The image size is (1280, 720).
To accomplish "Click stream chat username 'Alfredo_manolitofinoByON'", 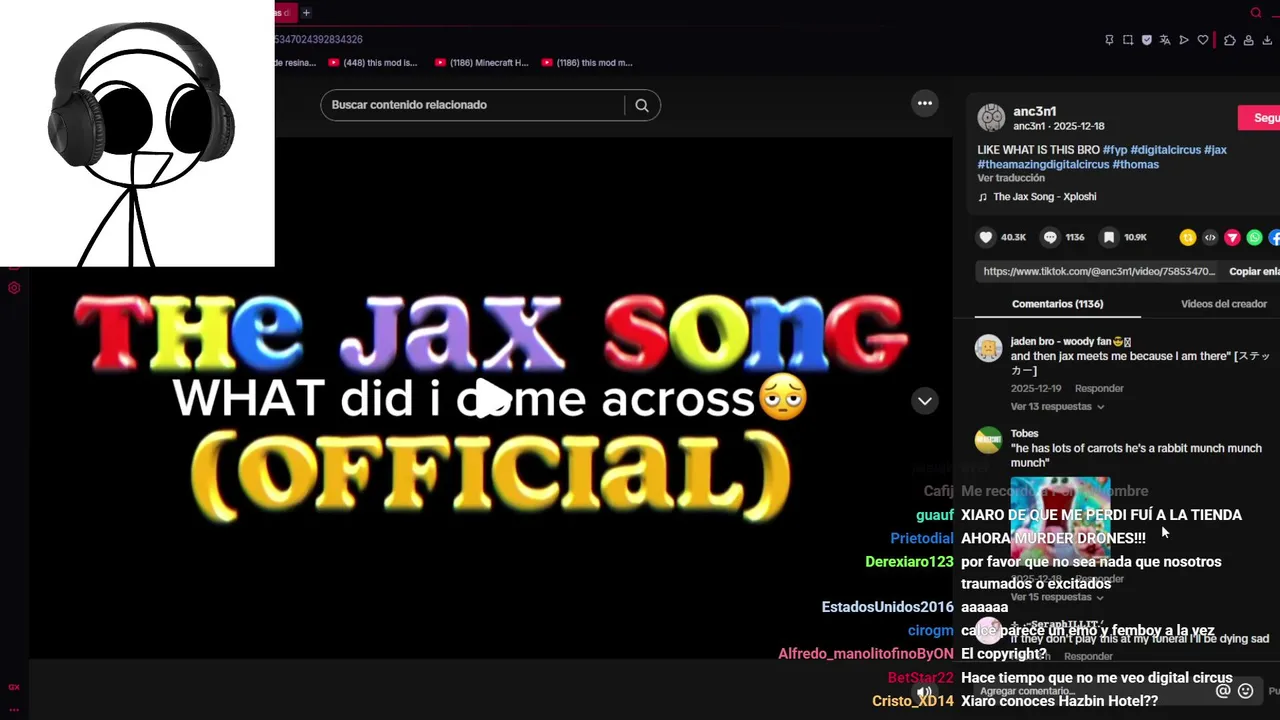I will pyautogui.click(x=866, y=654).
